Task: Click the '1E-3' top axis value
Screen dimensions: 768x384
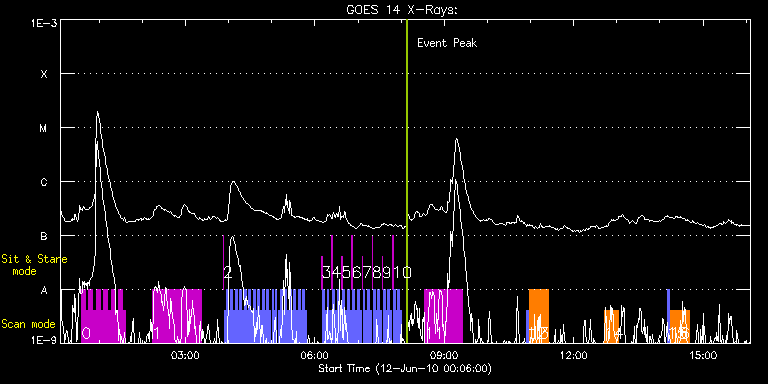Action: [x=44, y=23]
